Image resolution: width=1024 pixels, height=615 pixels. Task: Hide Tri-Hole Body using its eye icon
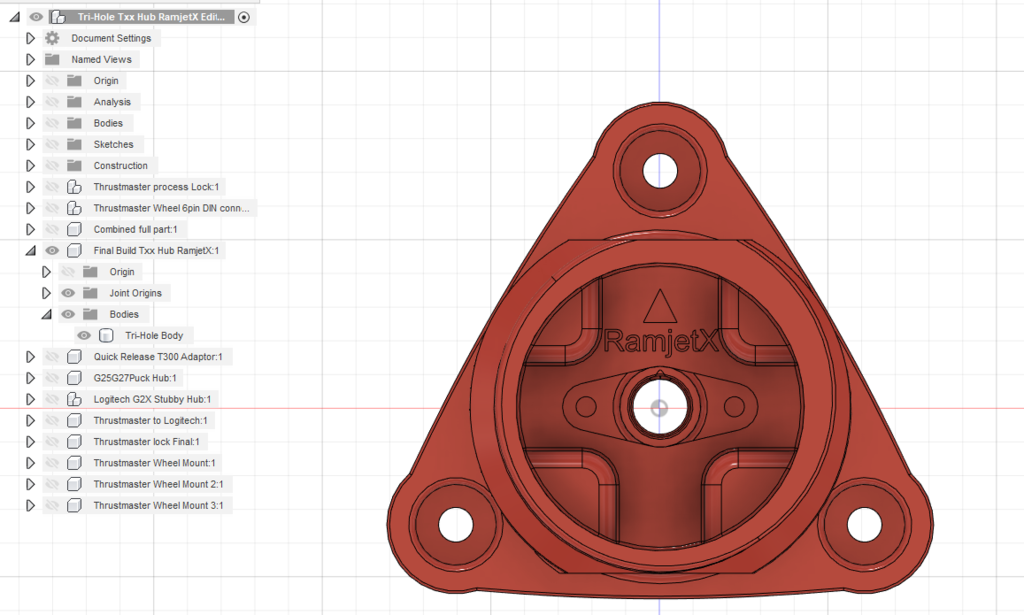pos(84,336)
